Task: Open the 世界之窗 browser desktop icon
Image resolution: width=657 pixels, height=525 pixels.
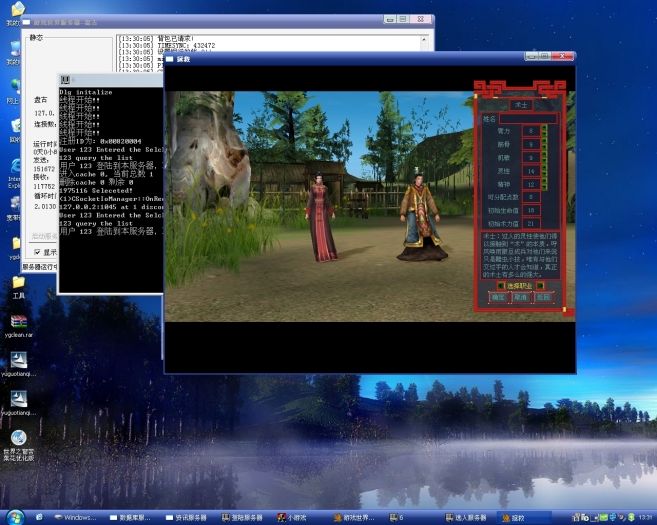Action: pos(18,440)
